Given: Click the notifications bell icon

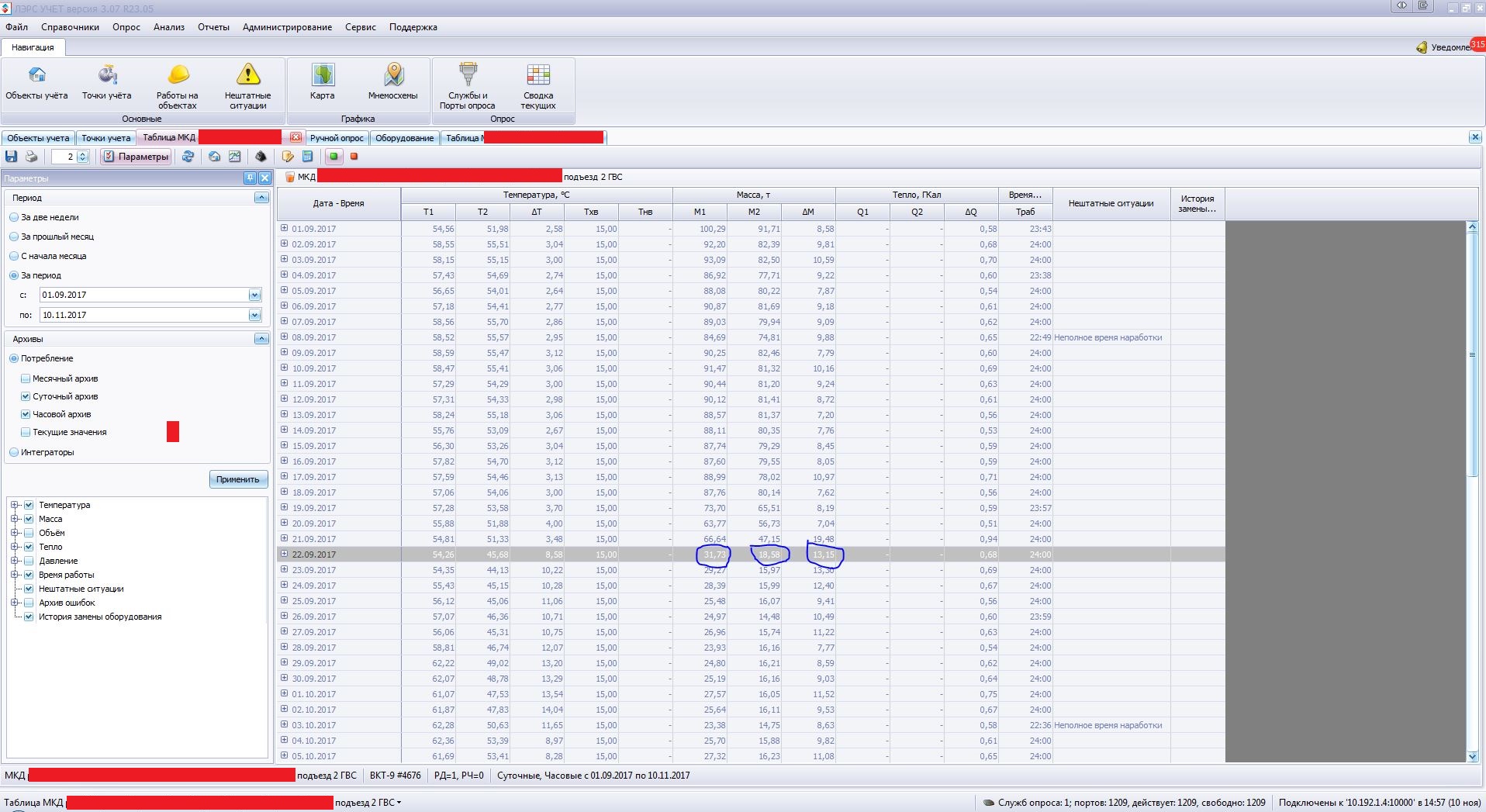Looking at the screenshot, I should [1422, 47].
